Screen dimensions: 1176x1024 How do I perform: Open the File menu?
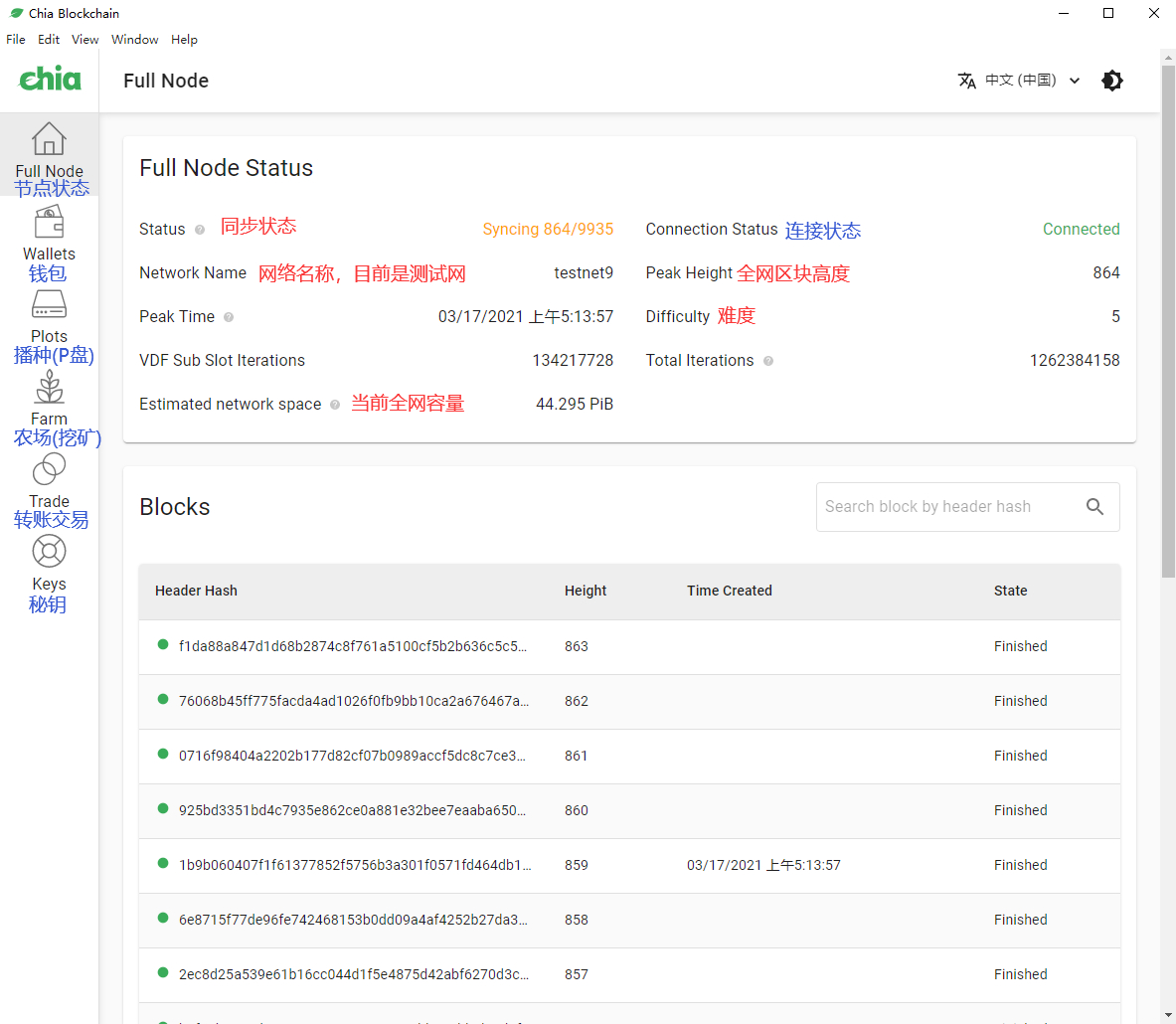tap(15, 40)
